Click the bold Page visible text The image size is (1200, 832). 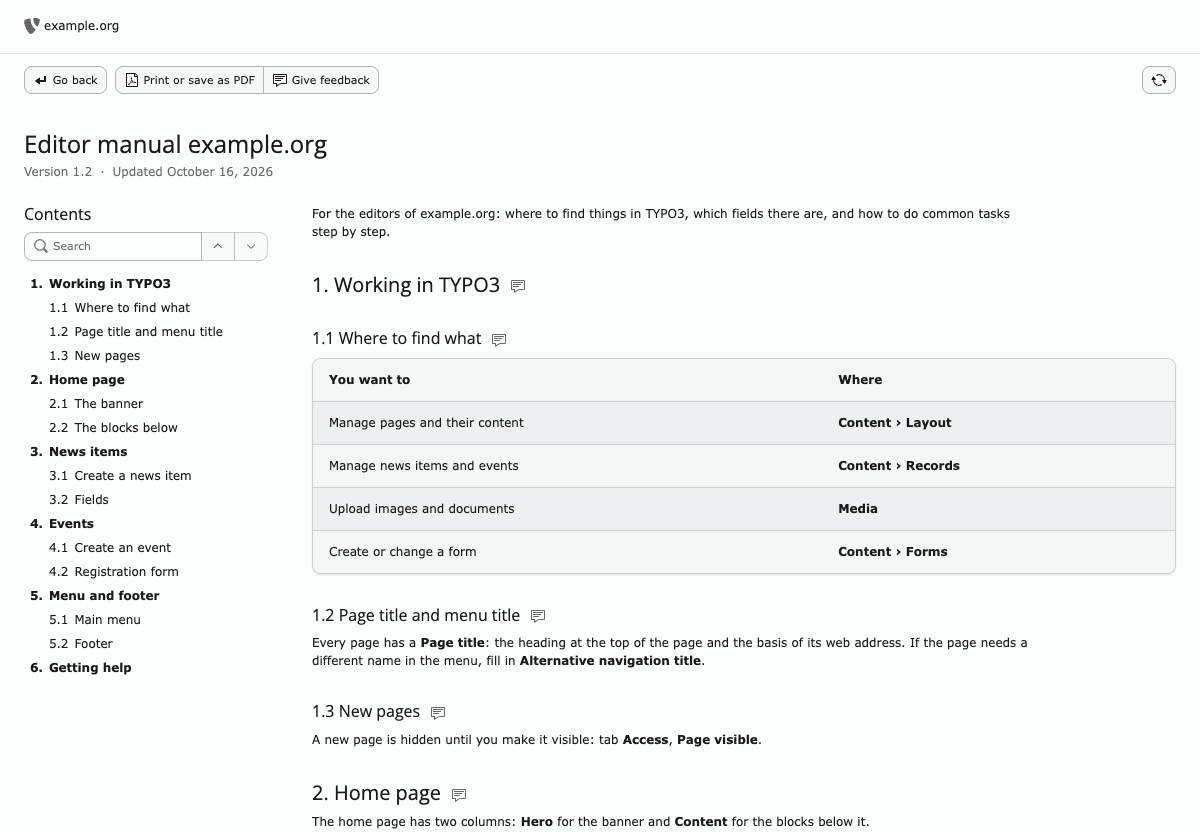(x=718, y=740)
